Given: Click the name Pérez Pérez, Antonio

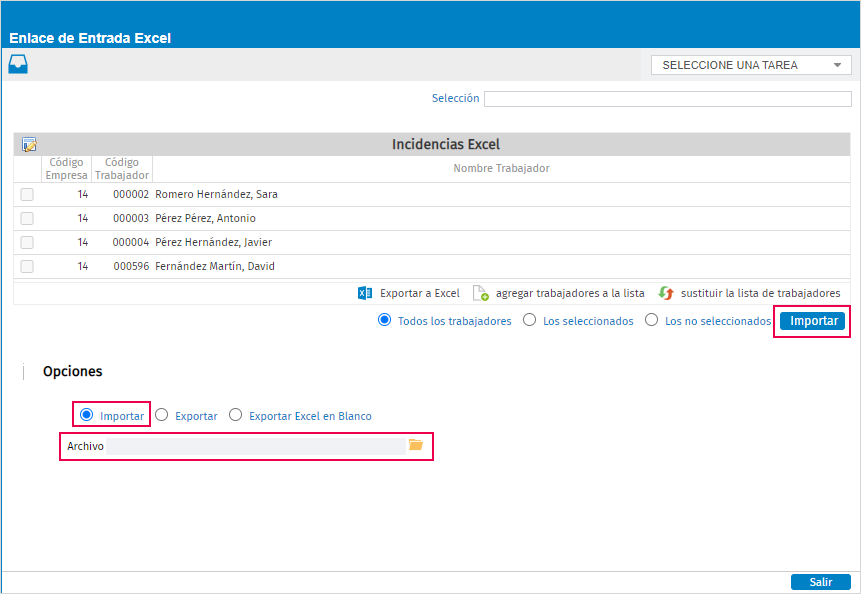Looking at the screenshot, I should tap(205, 218).
